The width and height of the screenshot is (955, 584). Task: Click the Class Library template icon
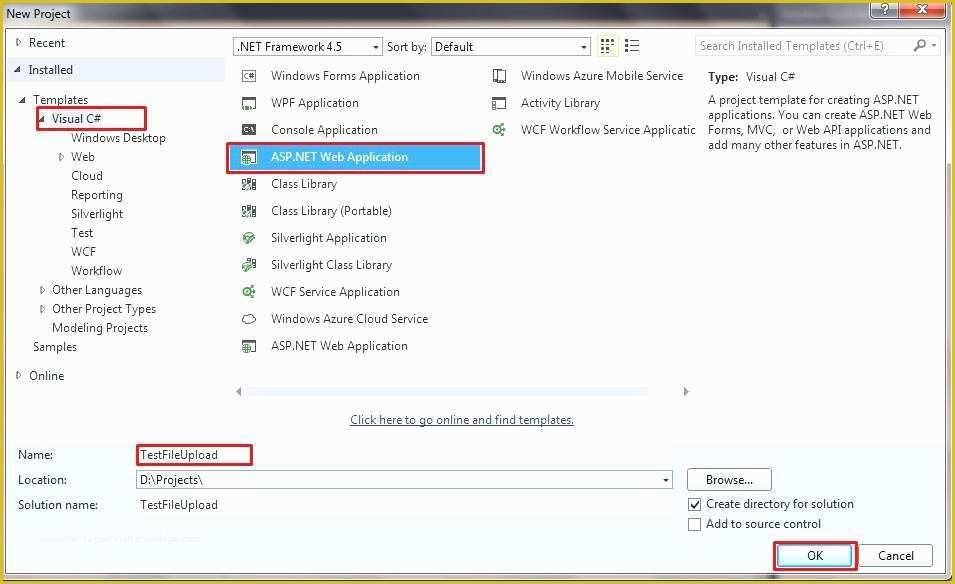click(x=248, y=184)
